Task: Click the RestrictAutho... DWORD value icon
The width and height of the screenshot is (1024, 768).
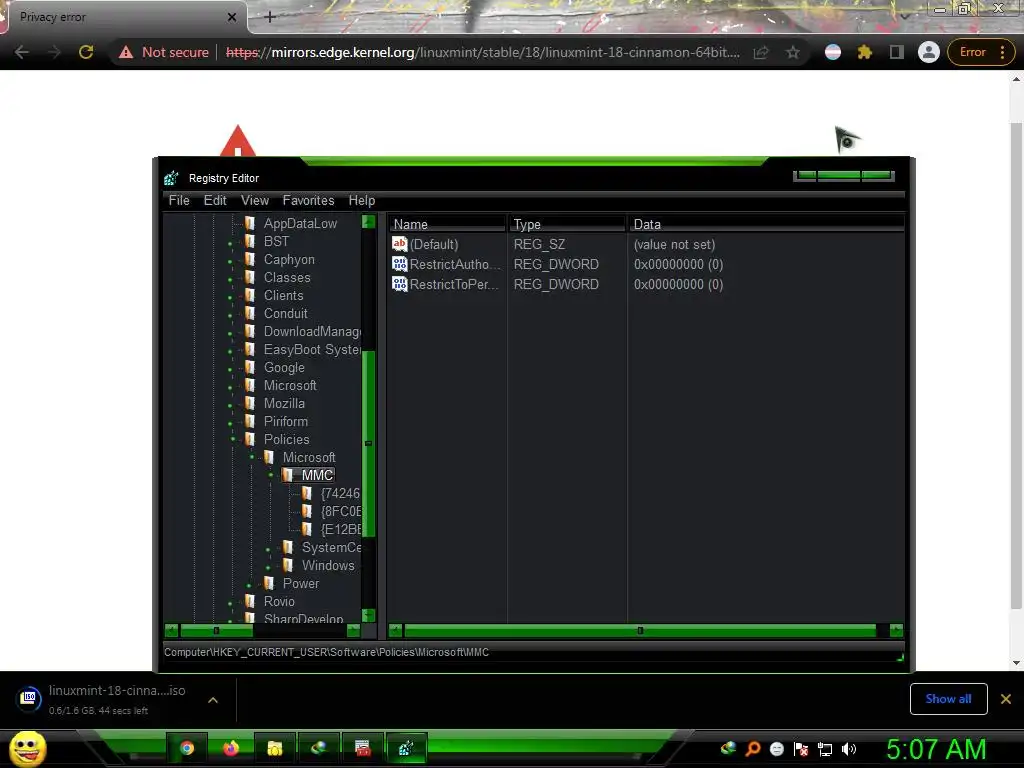Action: click(x=399, y=264)
